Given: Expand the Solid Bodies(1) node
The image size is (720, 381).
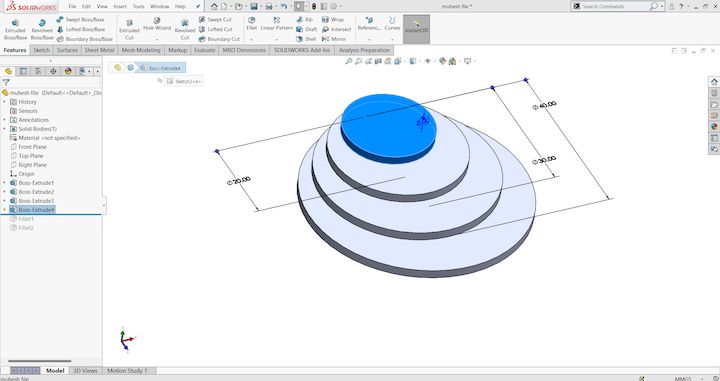Looking at the screenshot, I should point(5,129).
